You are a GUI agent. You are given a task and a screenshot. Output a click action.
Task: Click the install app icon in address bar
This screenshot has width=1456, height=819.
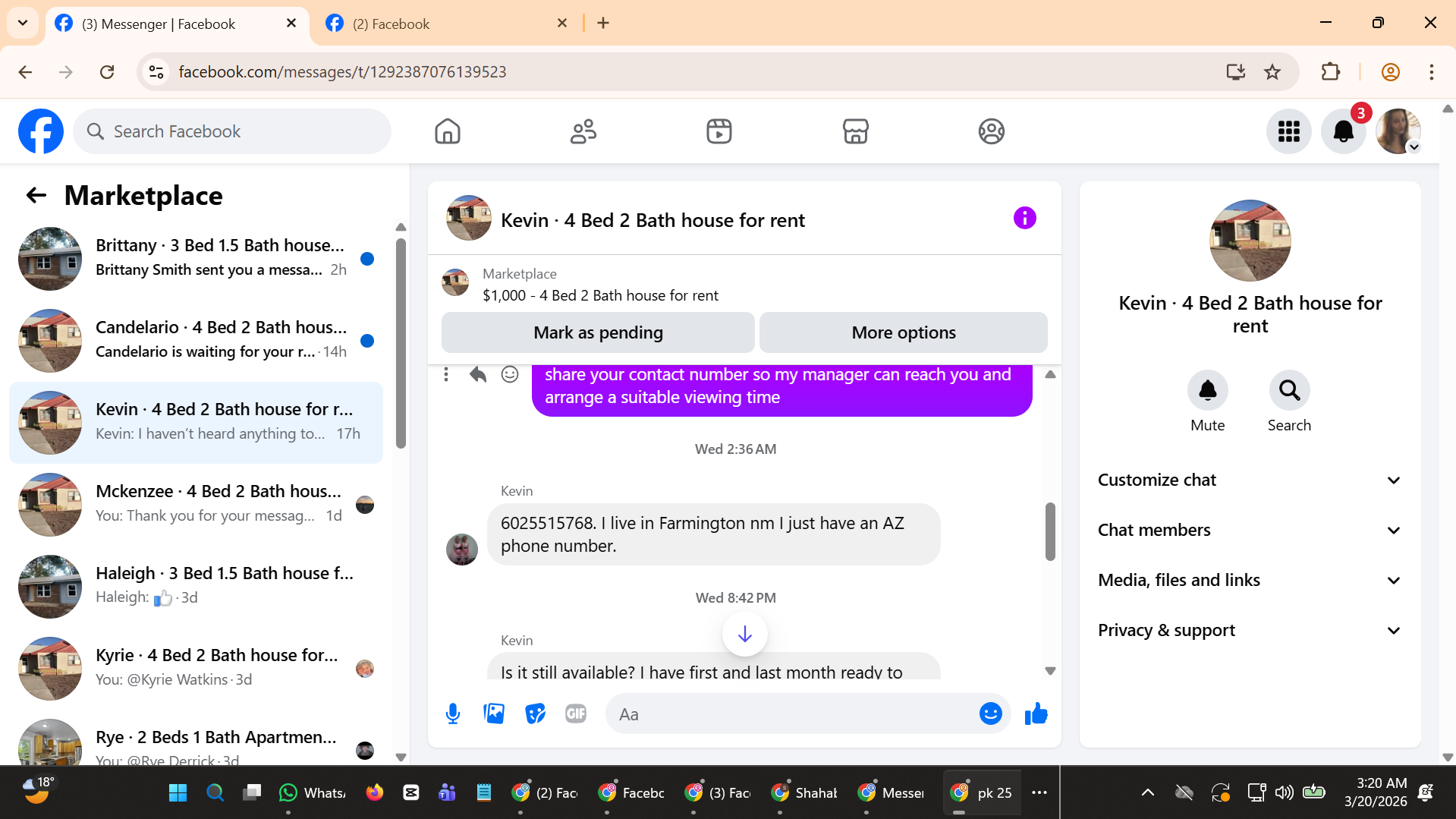click(1235, 72)
